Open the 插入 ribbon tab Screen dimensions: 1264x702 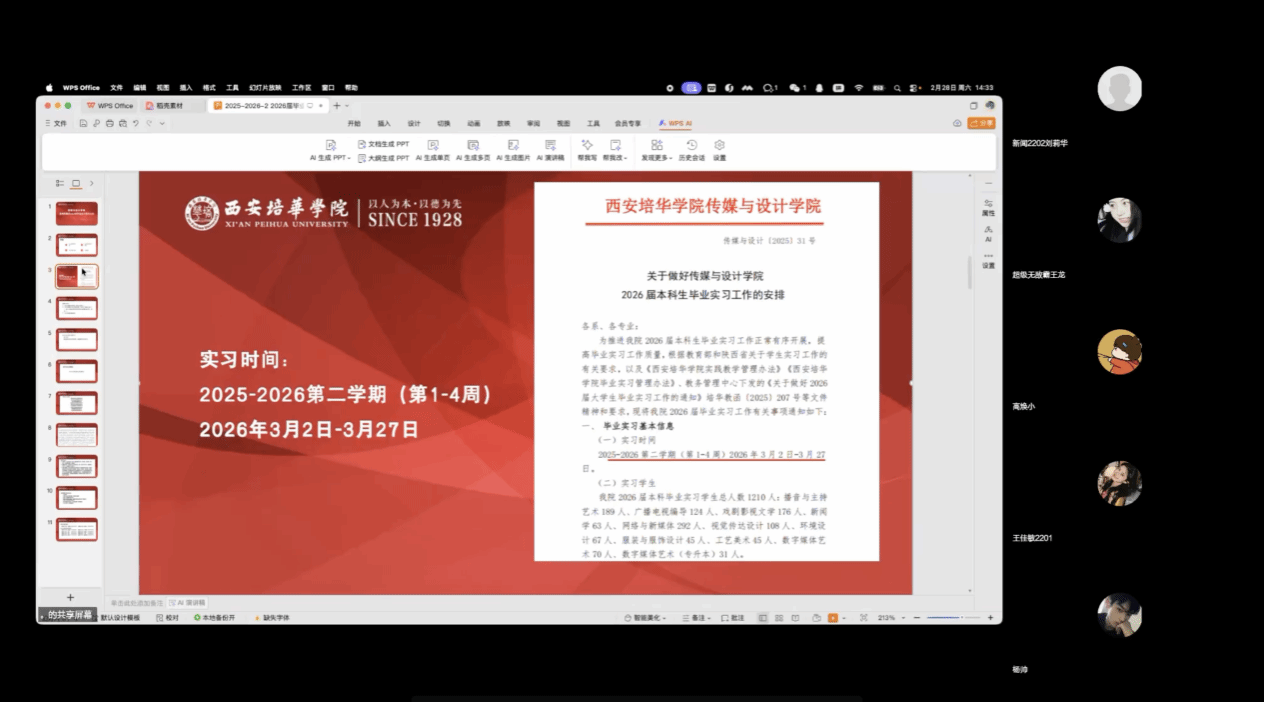pyautogui.click(x=384, y=123)
